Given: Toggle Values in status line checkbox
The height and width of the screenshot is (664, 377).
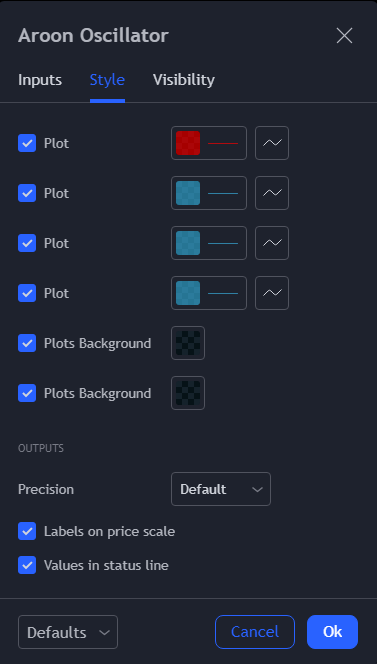Looking at the screenshot, I should click(x=27, y=565).
